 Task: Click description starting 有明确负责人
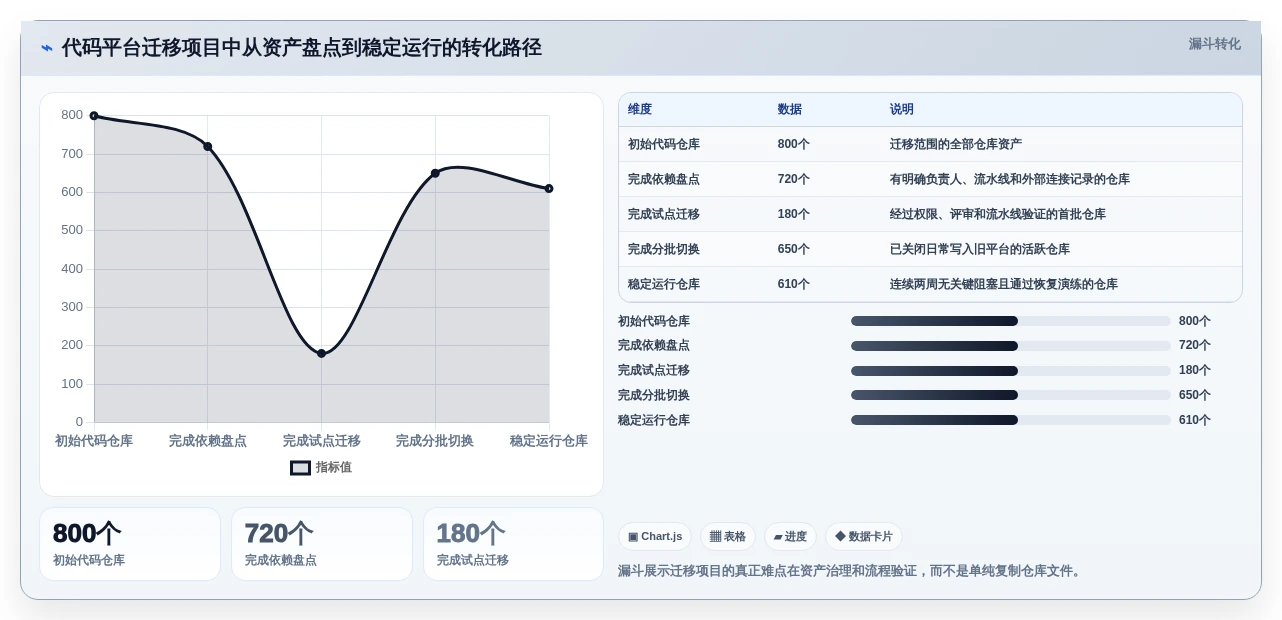pos(1010,179)
